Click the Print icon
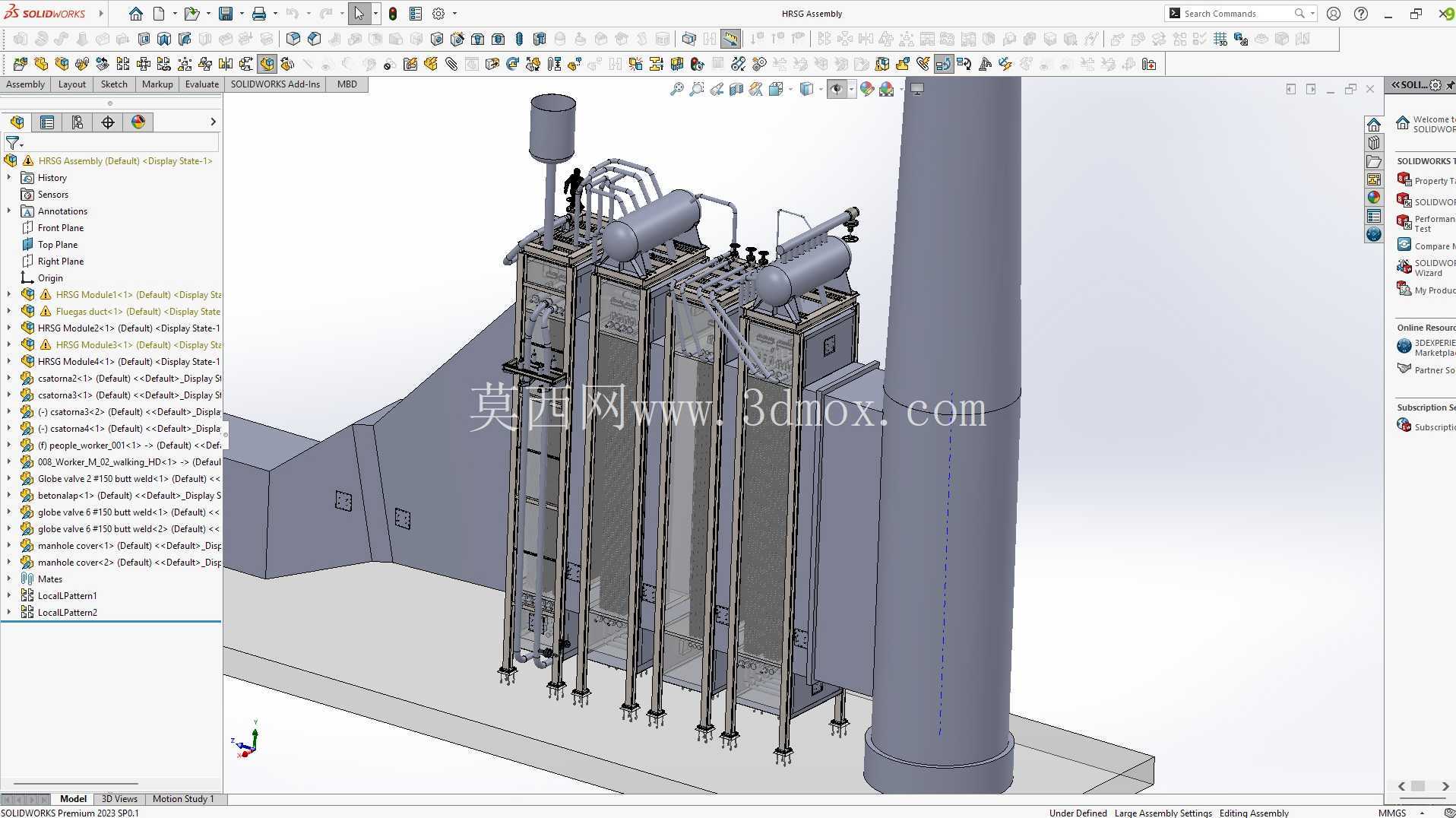This screenshot has height=818, width=1456. 259,14
